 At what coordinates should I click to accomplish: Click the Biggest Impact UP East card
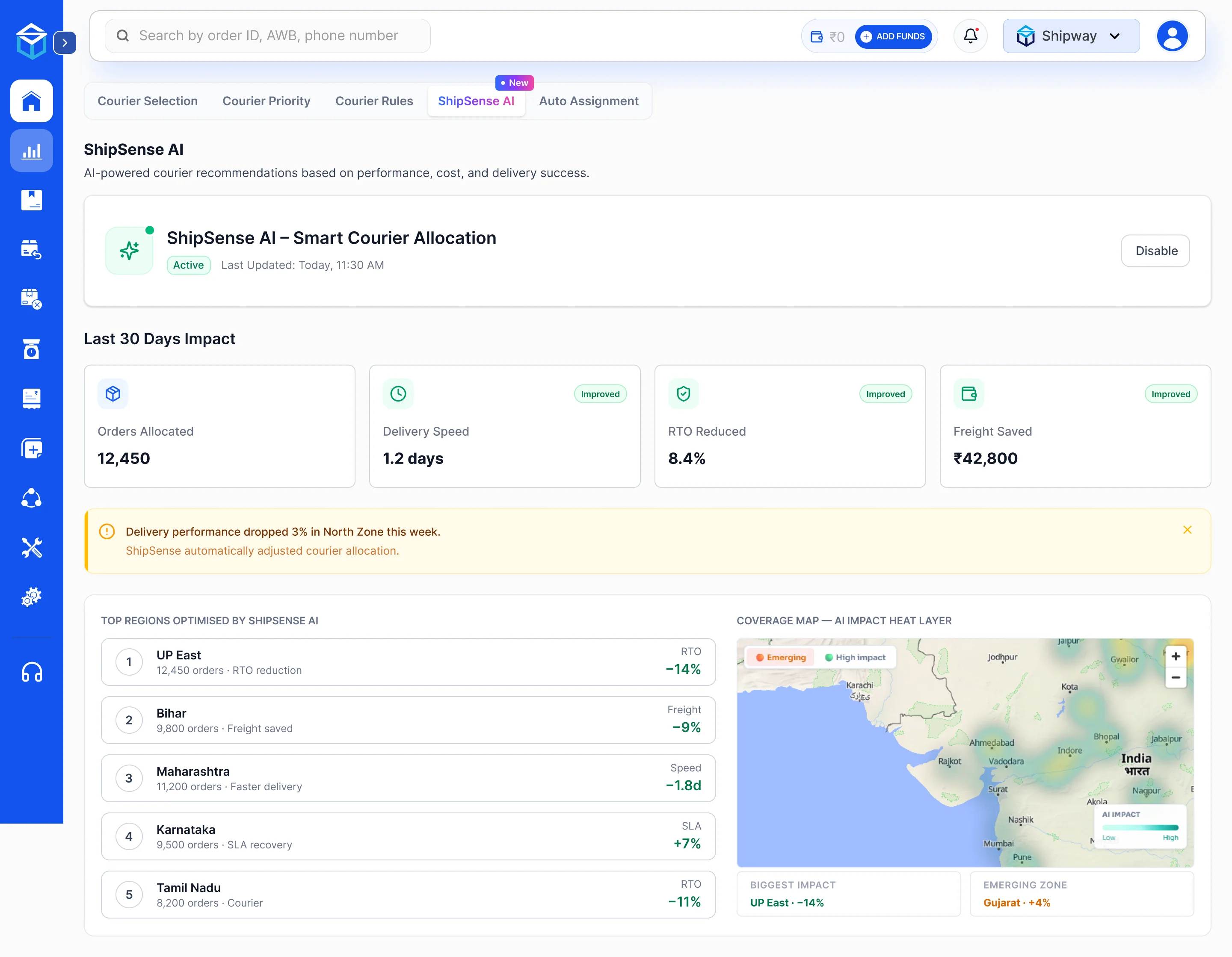(848, 894)
